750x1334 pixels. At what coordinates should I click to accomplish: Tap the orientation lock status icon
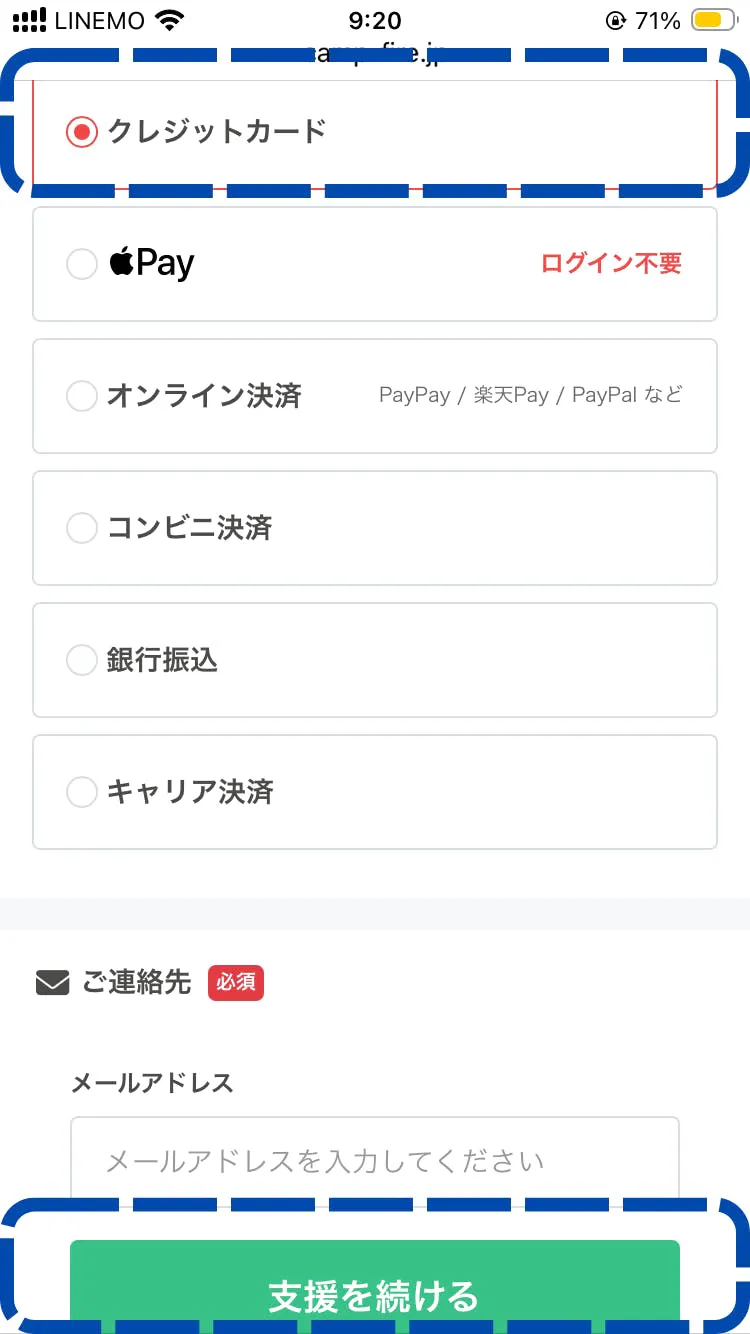point(614,21)
